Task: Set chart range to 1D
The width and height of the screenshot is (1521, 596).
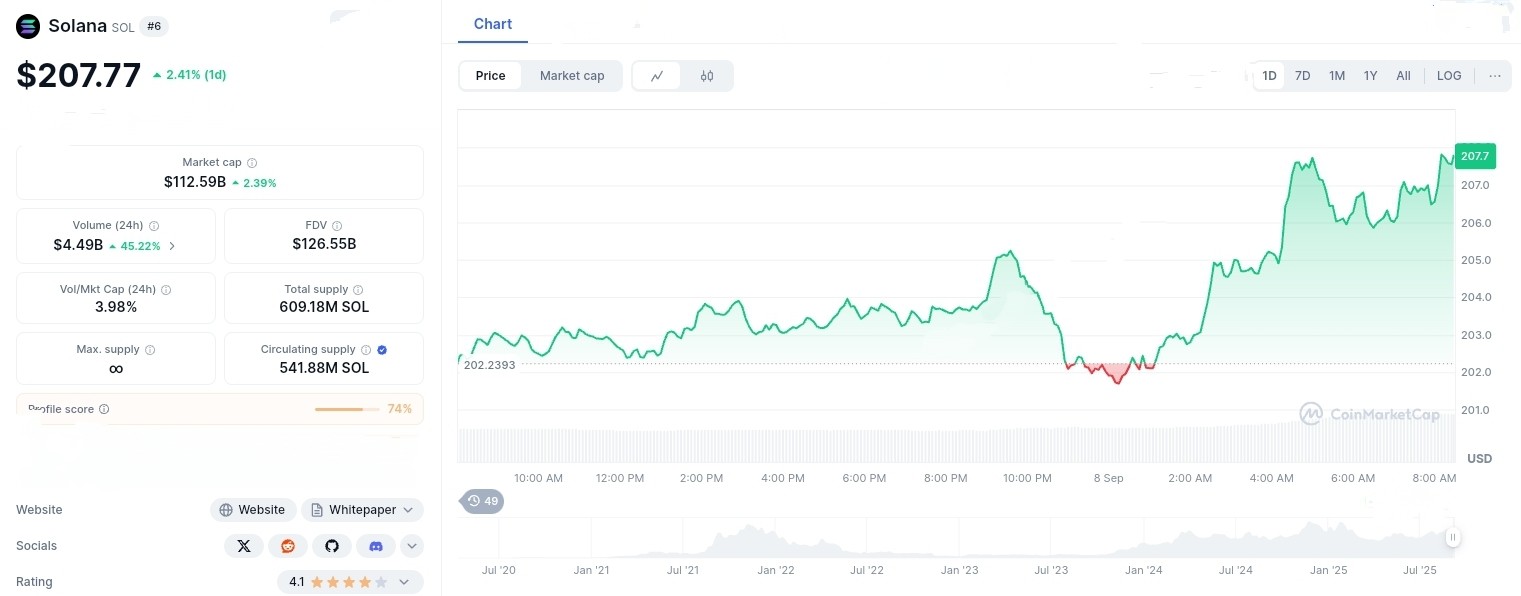Action: pyautogui.click(x=1269, y=76)
